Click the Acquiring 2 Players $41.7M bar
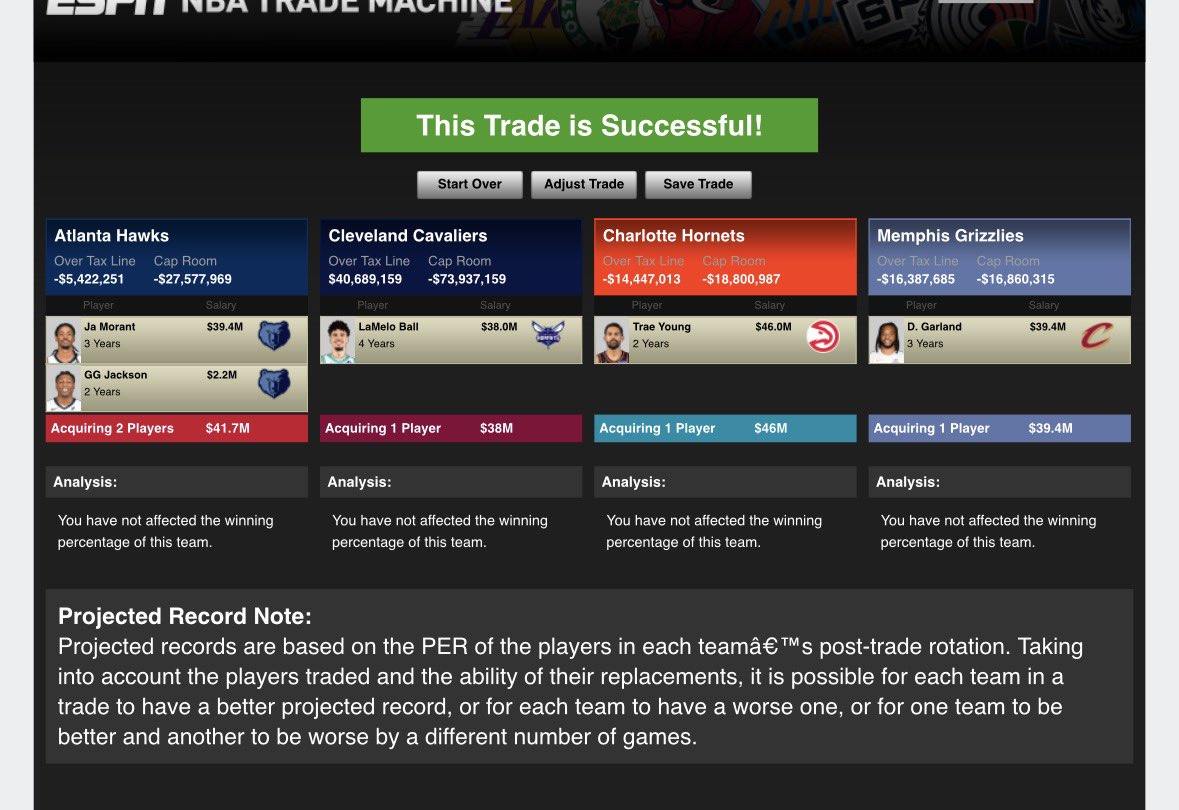The height and width of the screenshot is (810, 1179). click(177, 429)
